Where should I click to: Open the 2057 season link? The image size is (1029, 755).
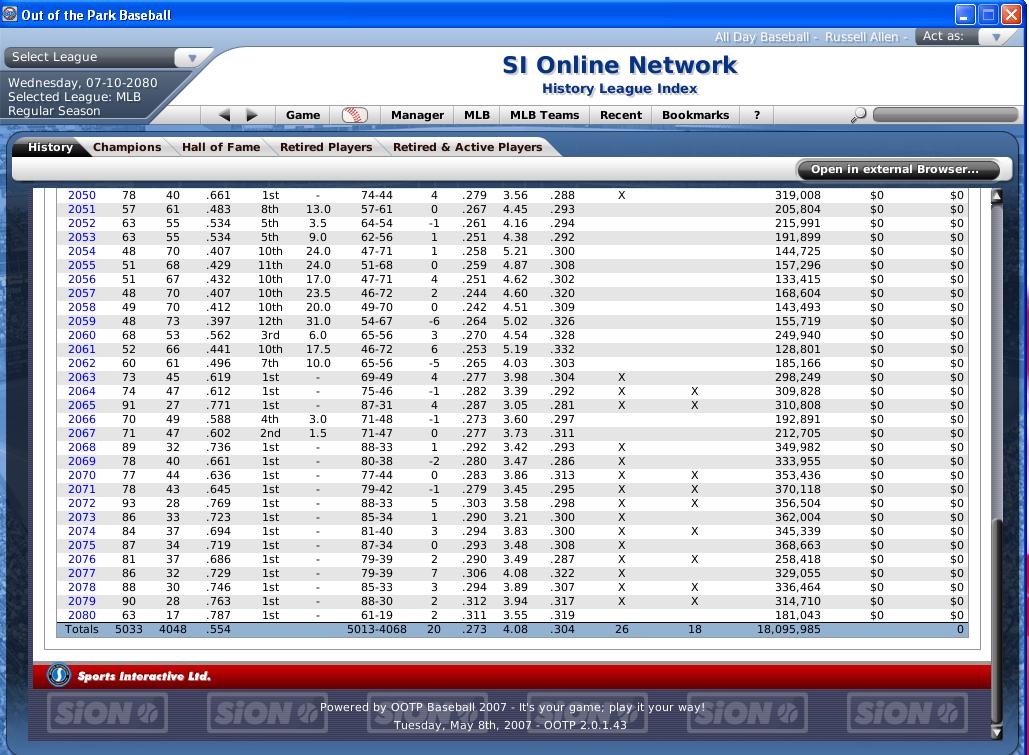(x=82, y=293)
